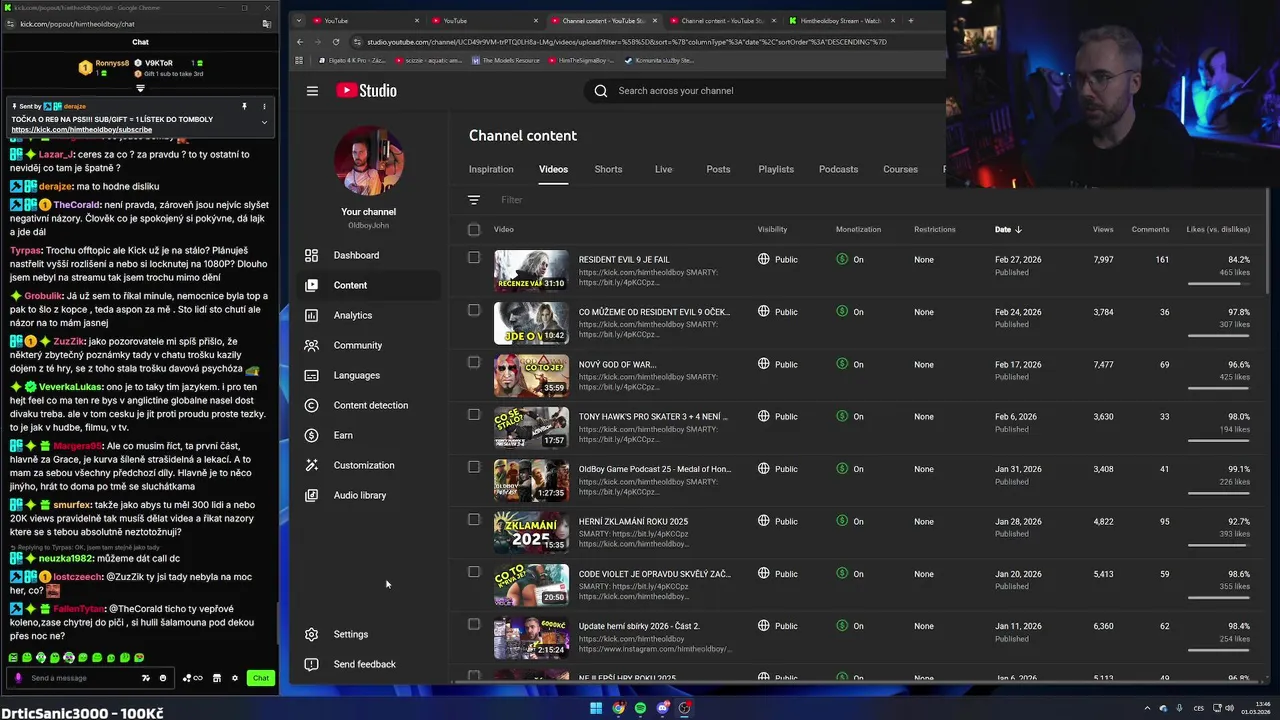Check the OldBoy Game Podcast 25 row

coord(474,467)
